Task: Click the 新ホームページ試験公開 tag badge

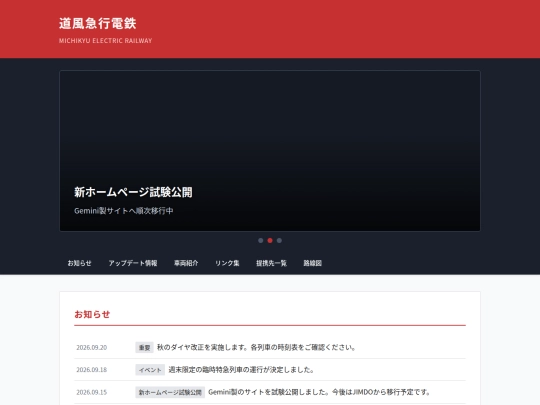Action: [x=170, y=392]
